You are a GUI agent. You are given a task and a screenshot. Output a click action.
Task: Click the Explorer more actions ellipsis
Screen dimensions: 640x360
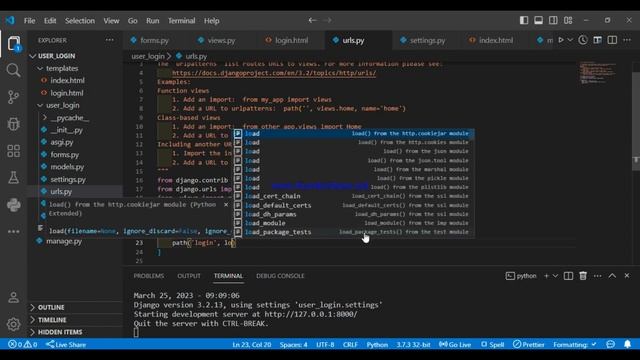click(x=109, y=40)
